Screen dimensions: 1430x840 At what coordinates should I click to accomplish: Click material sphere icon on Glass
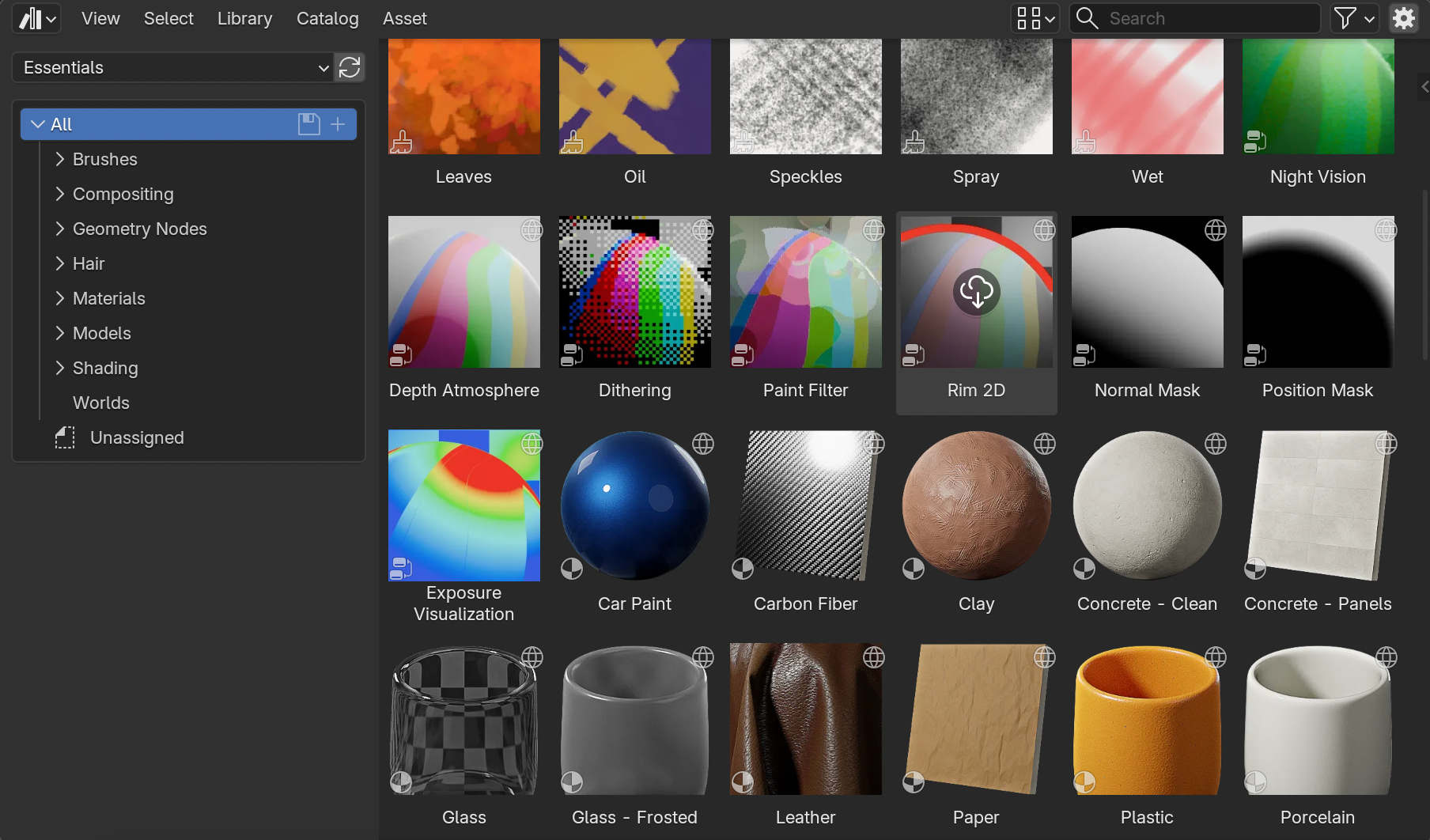coord(401,782)
